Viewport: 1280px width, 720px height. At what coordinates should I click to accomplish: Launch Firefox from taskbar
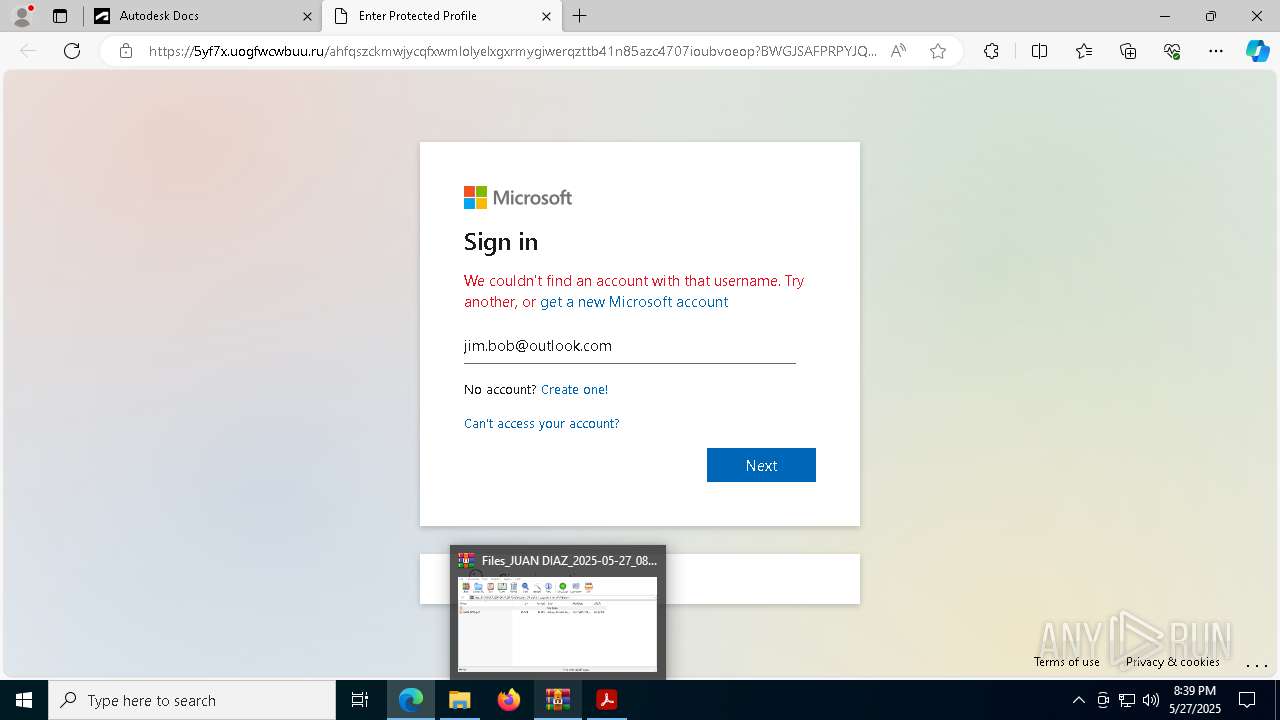coord(509,700)
